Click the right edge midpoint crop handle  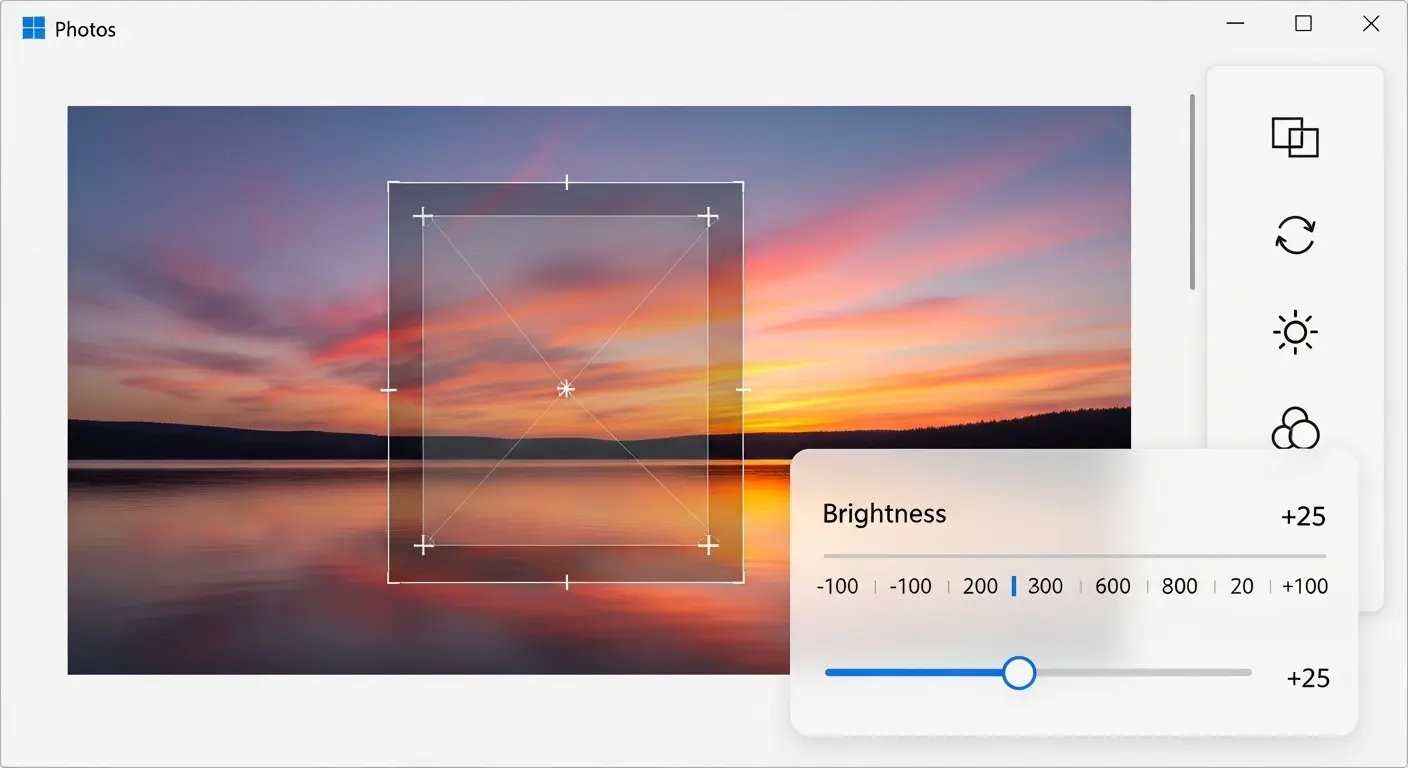tap(743, 389)
